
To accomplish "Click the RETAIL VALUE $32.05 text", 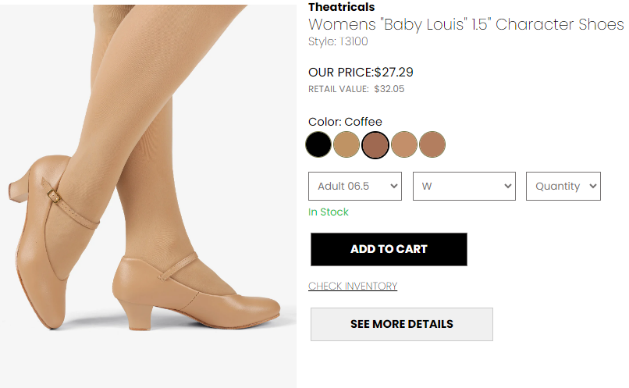I will [x=356, y=89].
